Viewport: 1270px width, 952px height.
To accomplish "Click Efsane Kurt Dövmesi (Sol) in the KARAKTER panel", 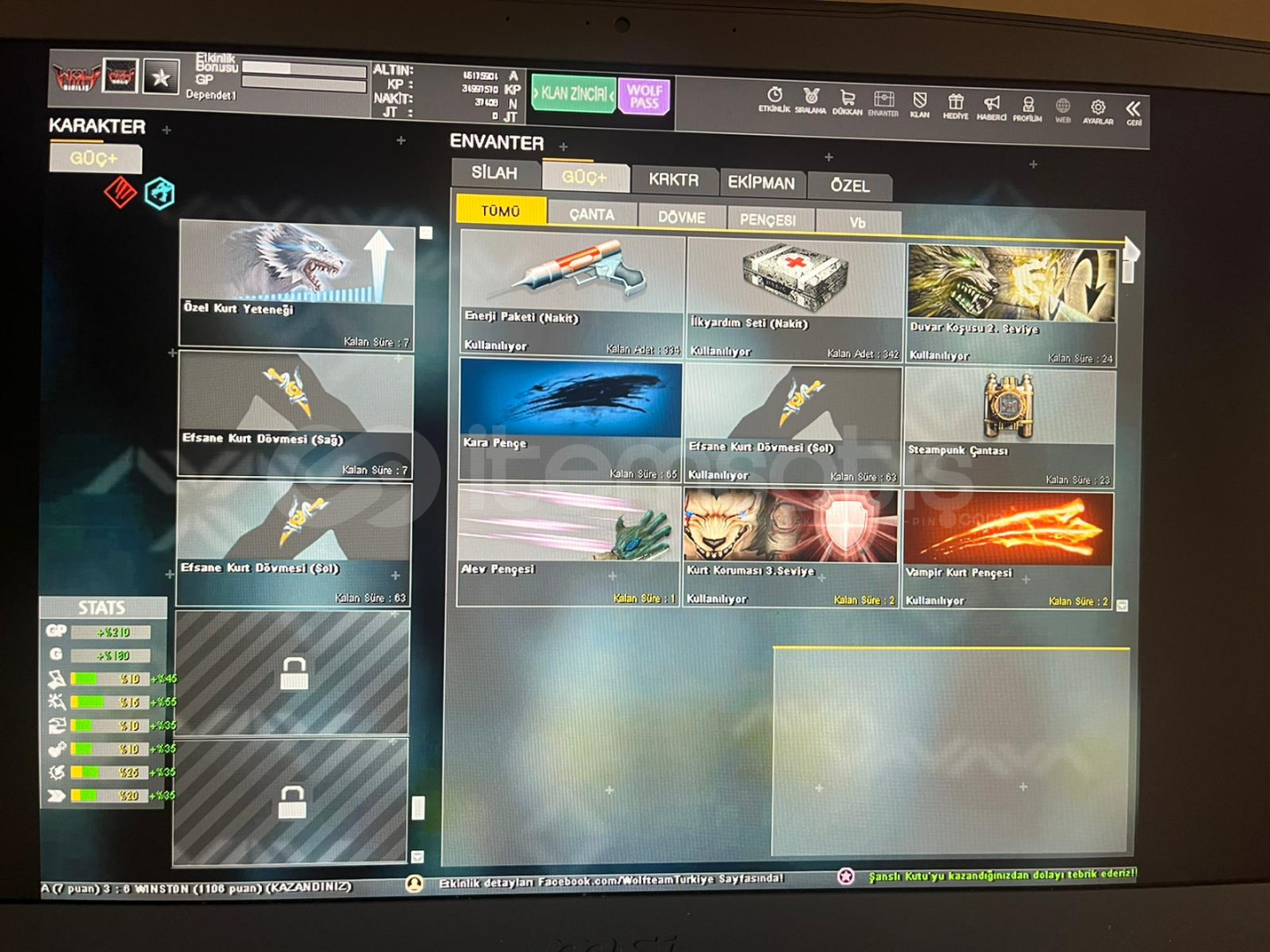I will pos(294,543).
